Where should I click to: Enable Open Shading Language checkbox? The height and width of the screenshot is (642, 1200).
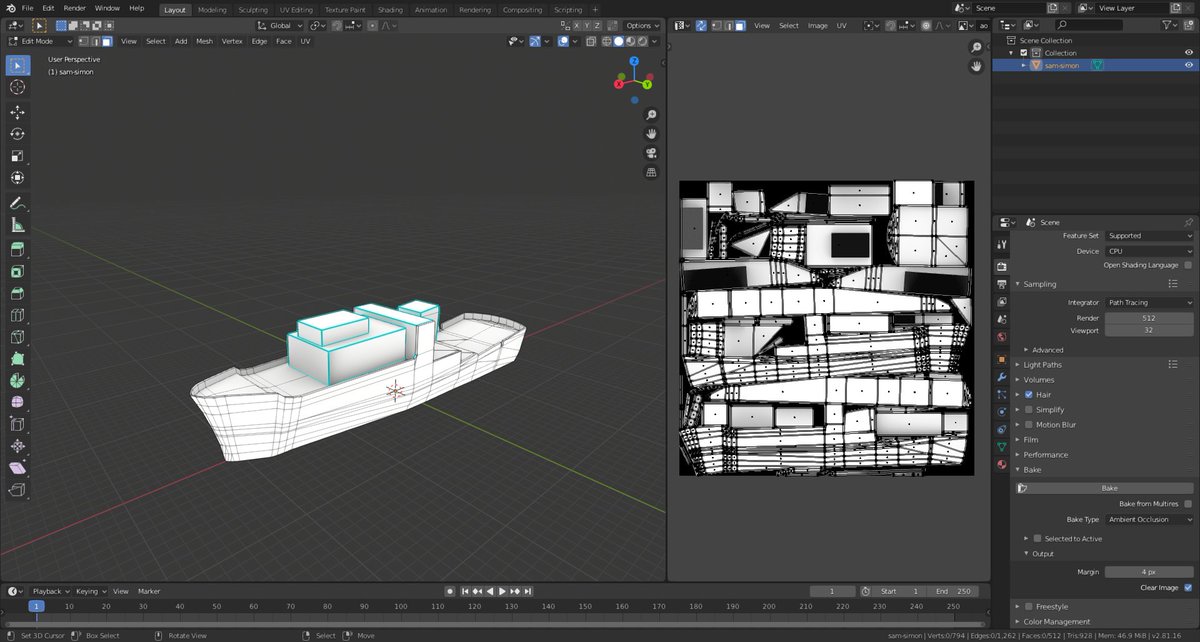(1188, 265)
